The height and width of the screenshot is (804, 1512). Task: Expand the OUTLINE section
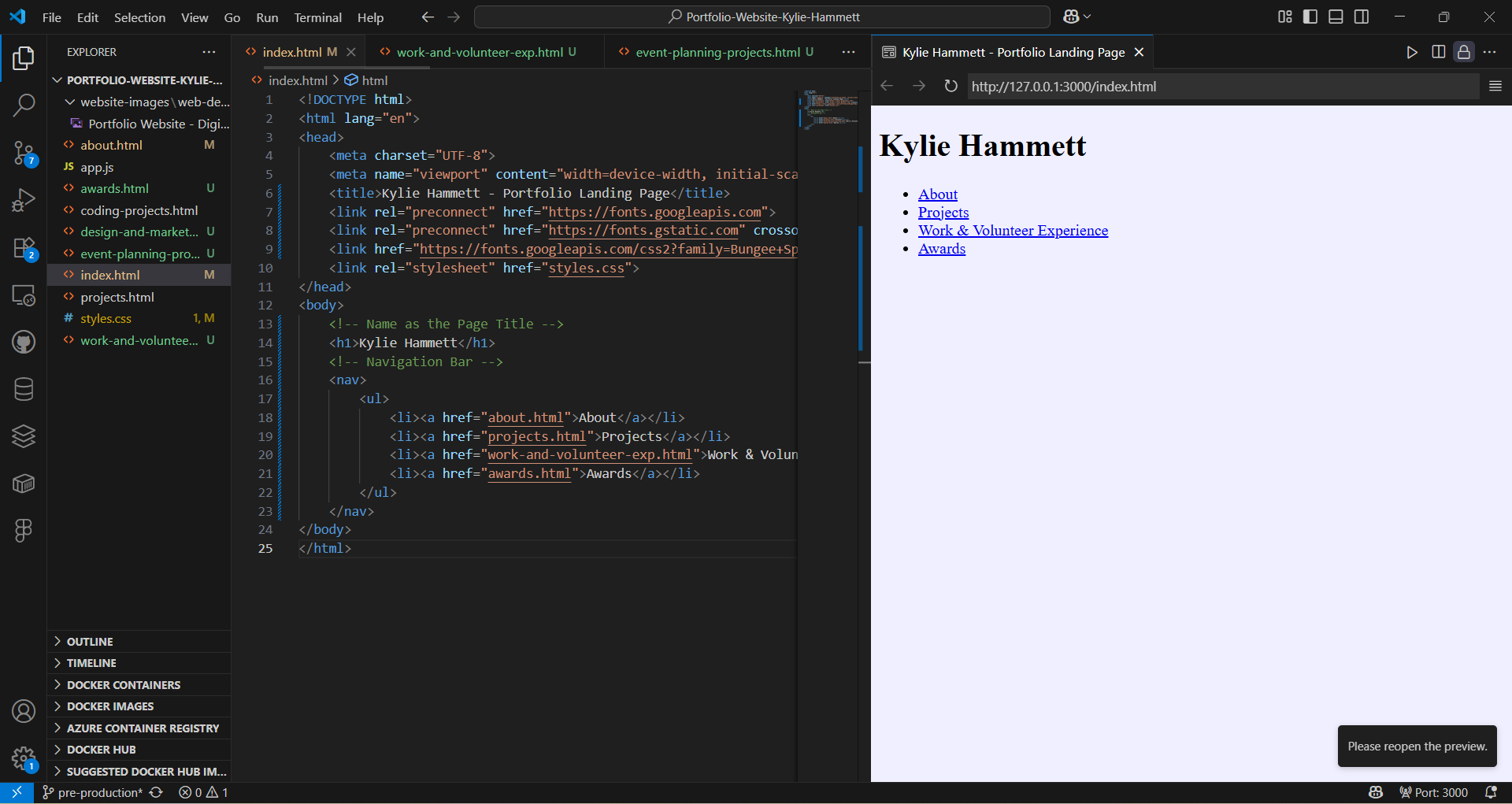[x=139, y=642]
